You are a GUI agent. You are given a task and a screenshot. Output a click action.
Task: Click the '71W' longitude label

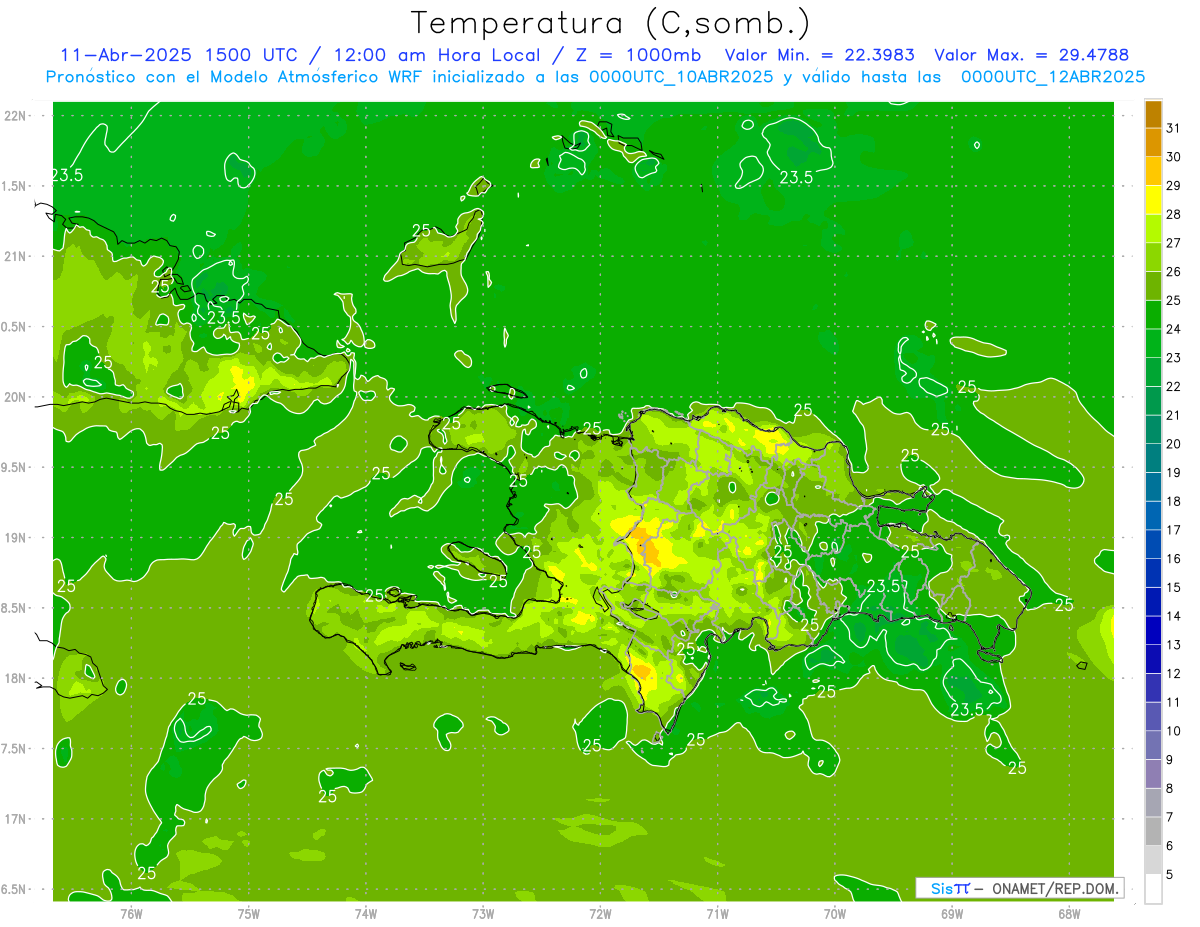(x=717, y=913)
